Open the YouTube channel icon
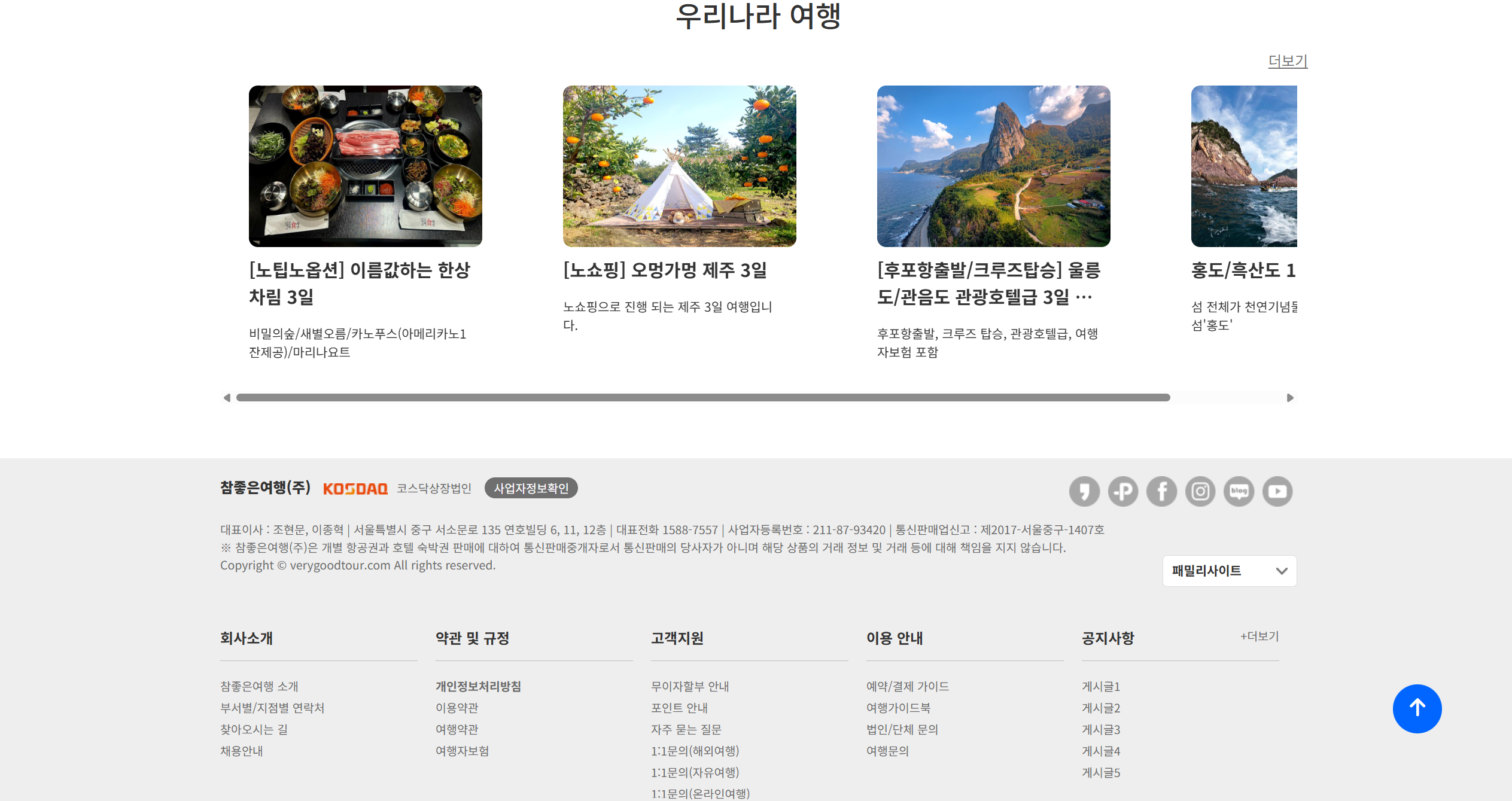The height and width of the screenshot is (801, 1512). click(x=1277, y=491)
